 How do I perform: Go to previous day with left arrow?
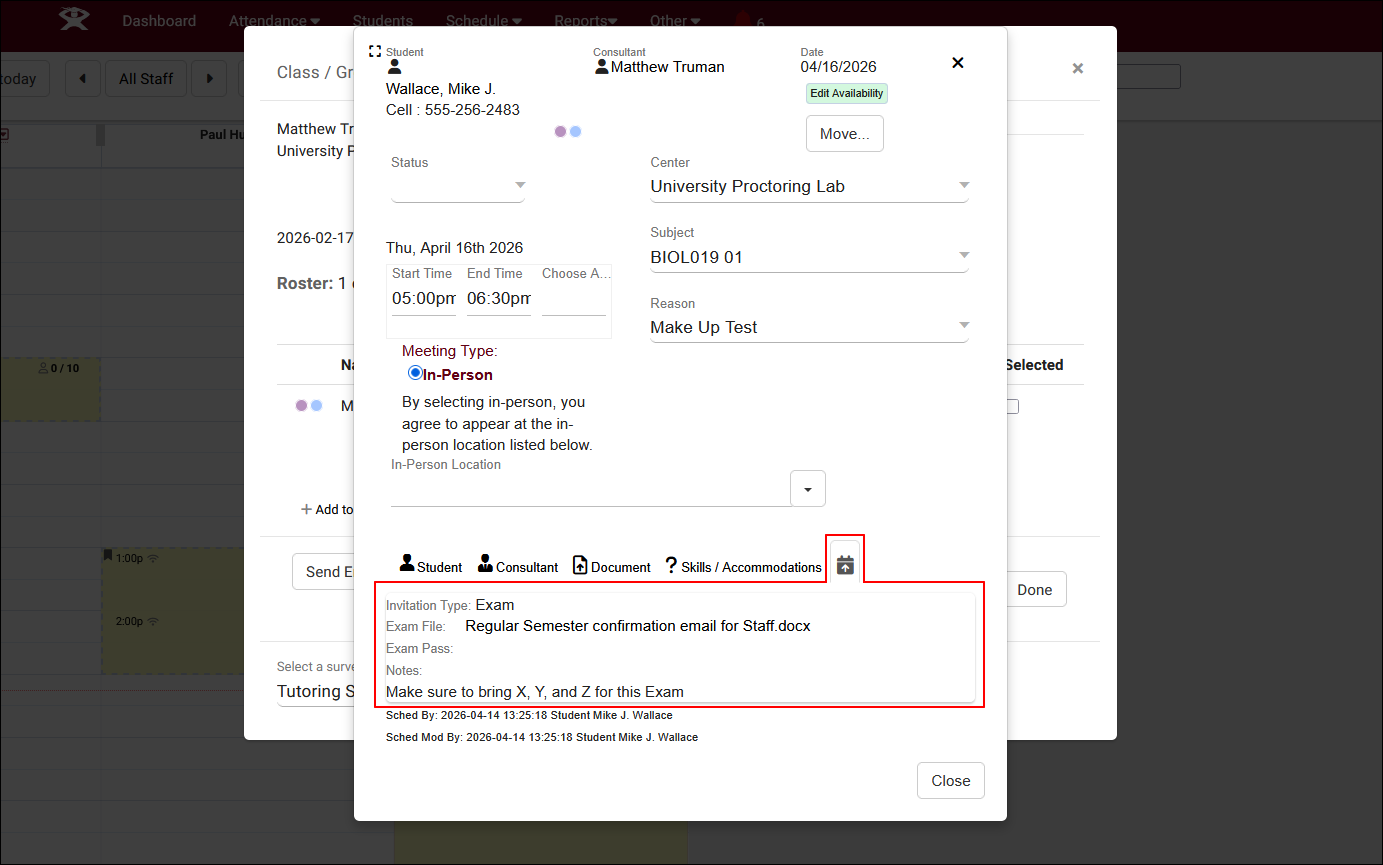(x=83, y=79)
